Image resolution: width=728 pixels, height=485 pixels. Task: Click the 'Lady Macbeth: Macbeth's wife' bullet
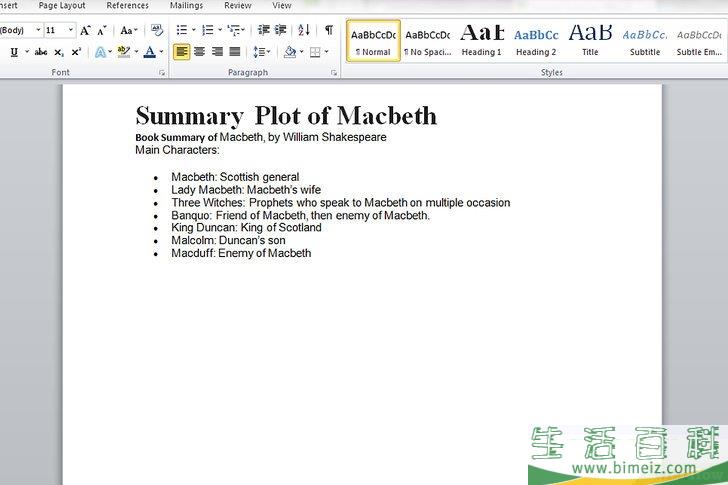click(x=246, y=190)
